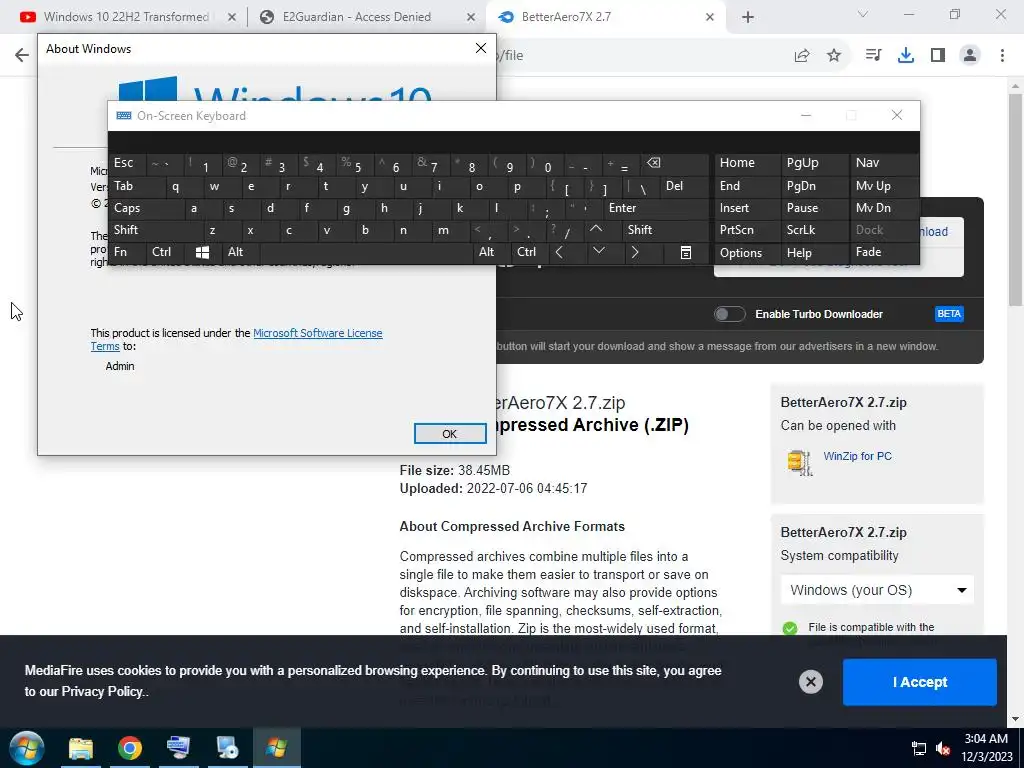Click Del key on On-Screen Keyboard

[x=684, y=186]
